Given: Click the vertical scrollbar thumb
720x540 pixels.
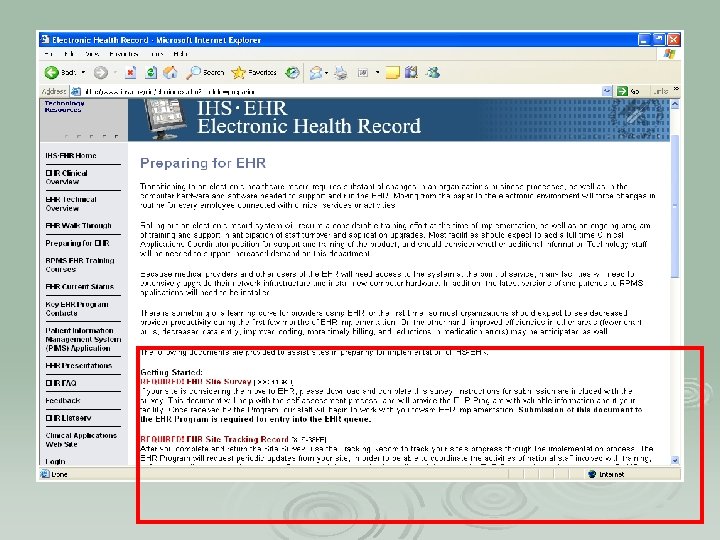Looking at the screenshot, I should coord(675,206).
